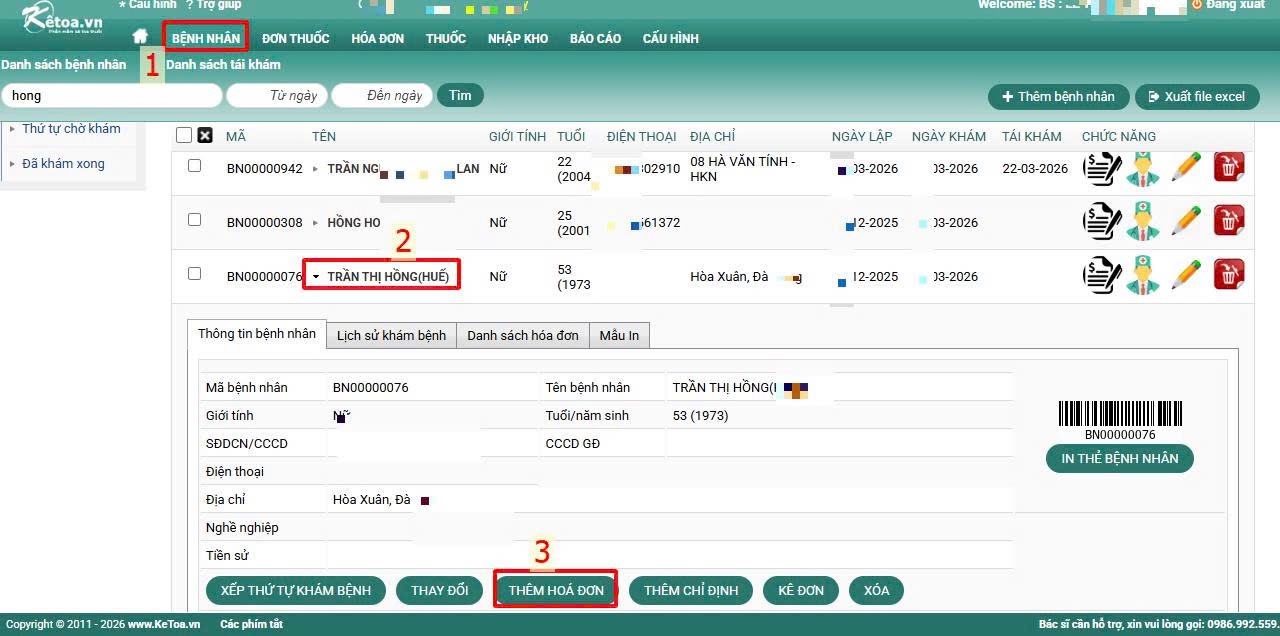Switch to 'Lịch sử khám bệnh' tab
Viewport: 1280px width, 636px height.
pos(391,336)
